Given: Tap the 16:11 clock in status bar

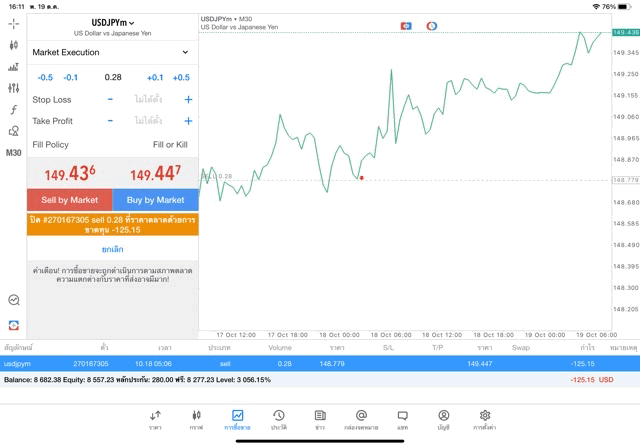Looking at the screenshot, I should [17, 7].
